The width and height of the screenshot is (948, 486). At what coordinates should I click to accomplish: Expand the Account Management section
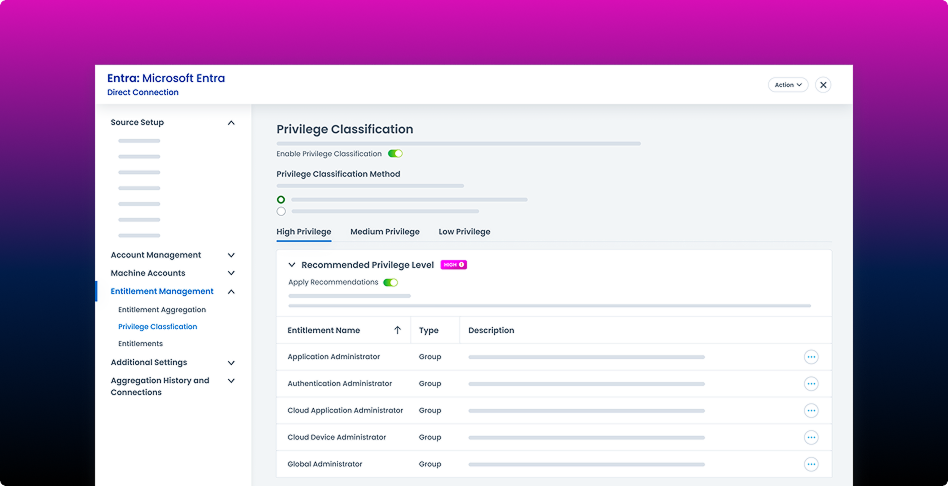coord(231,255)
